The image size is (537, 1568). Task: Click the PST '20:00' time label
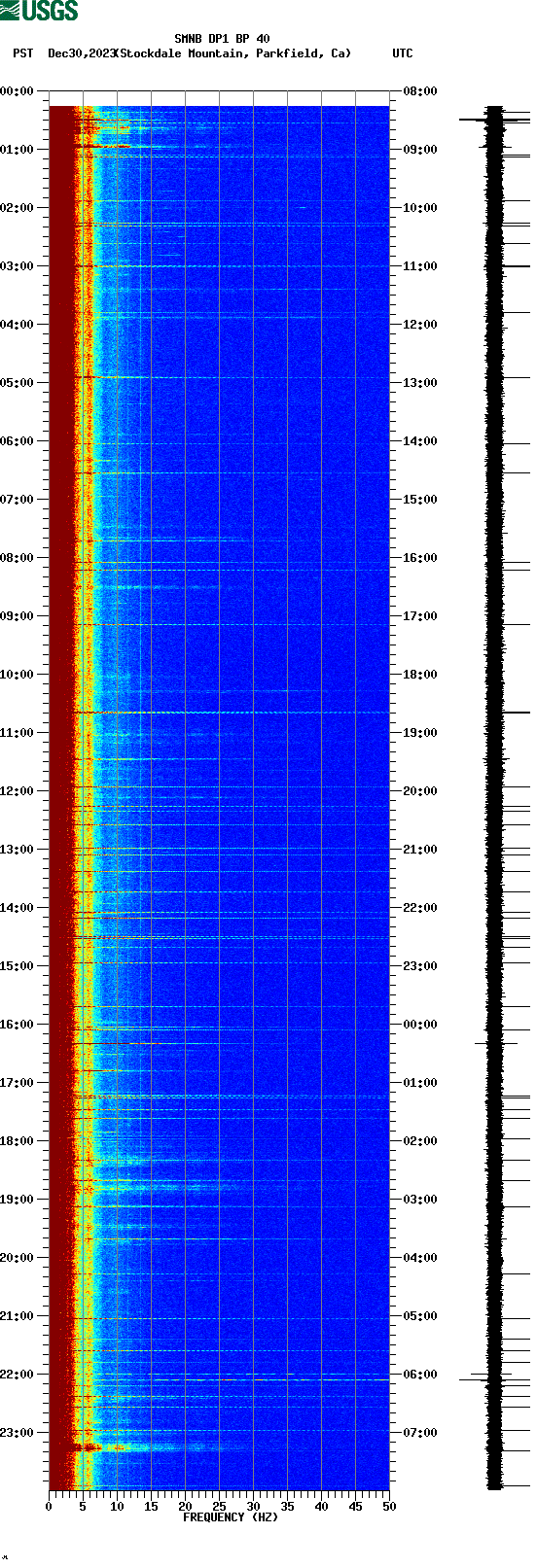point(18,1258)
